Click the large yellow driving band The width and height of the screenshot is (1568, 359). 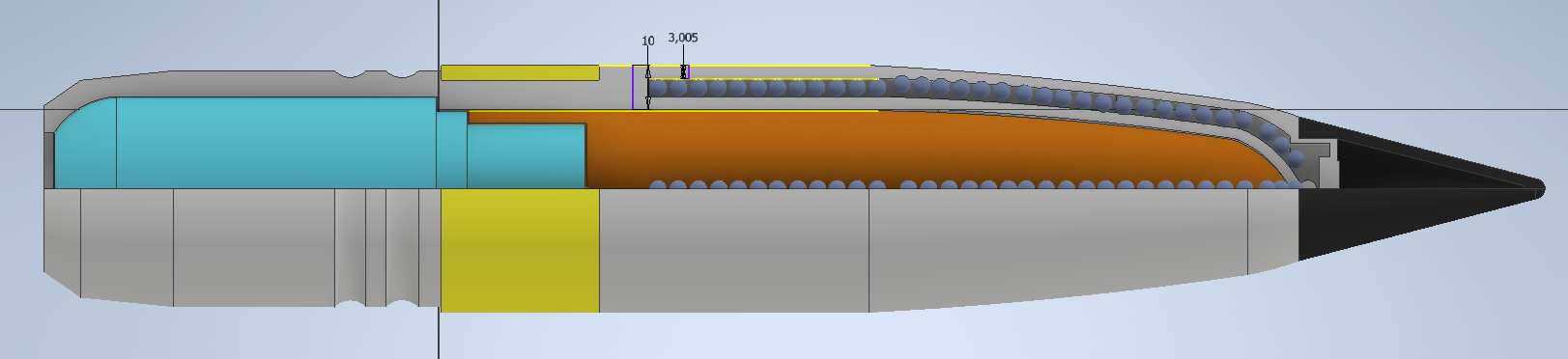(x=520, y=251)
